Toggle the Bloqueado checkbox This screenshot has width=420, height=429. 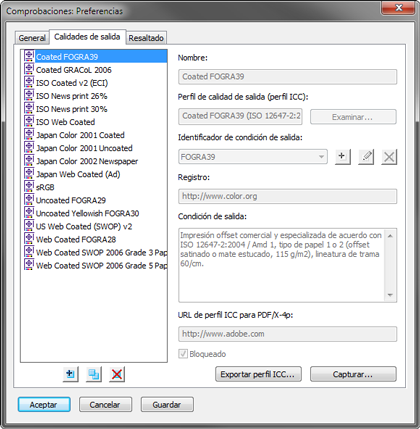tap(183, 354)
